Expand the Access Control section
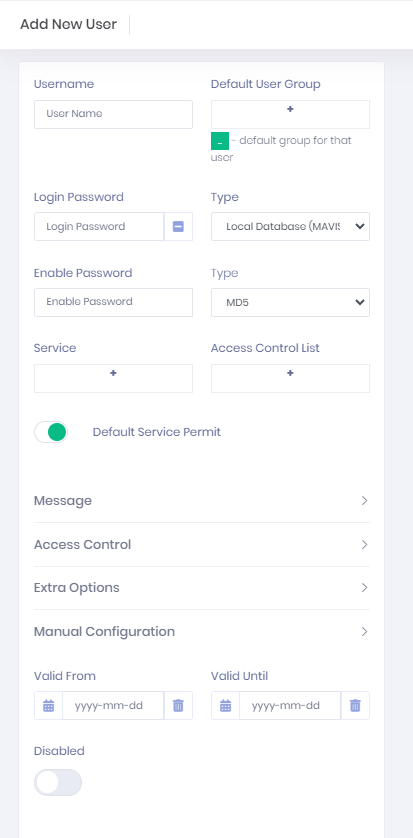Viewport: 413px width, 838px height. coord(202,545)
